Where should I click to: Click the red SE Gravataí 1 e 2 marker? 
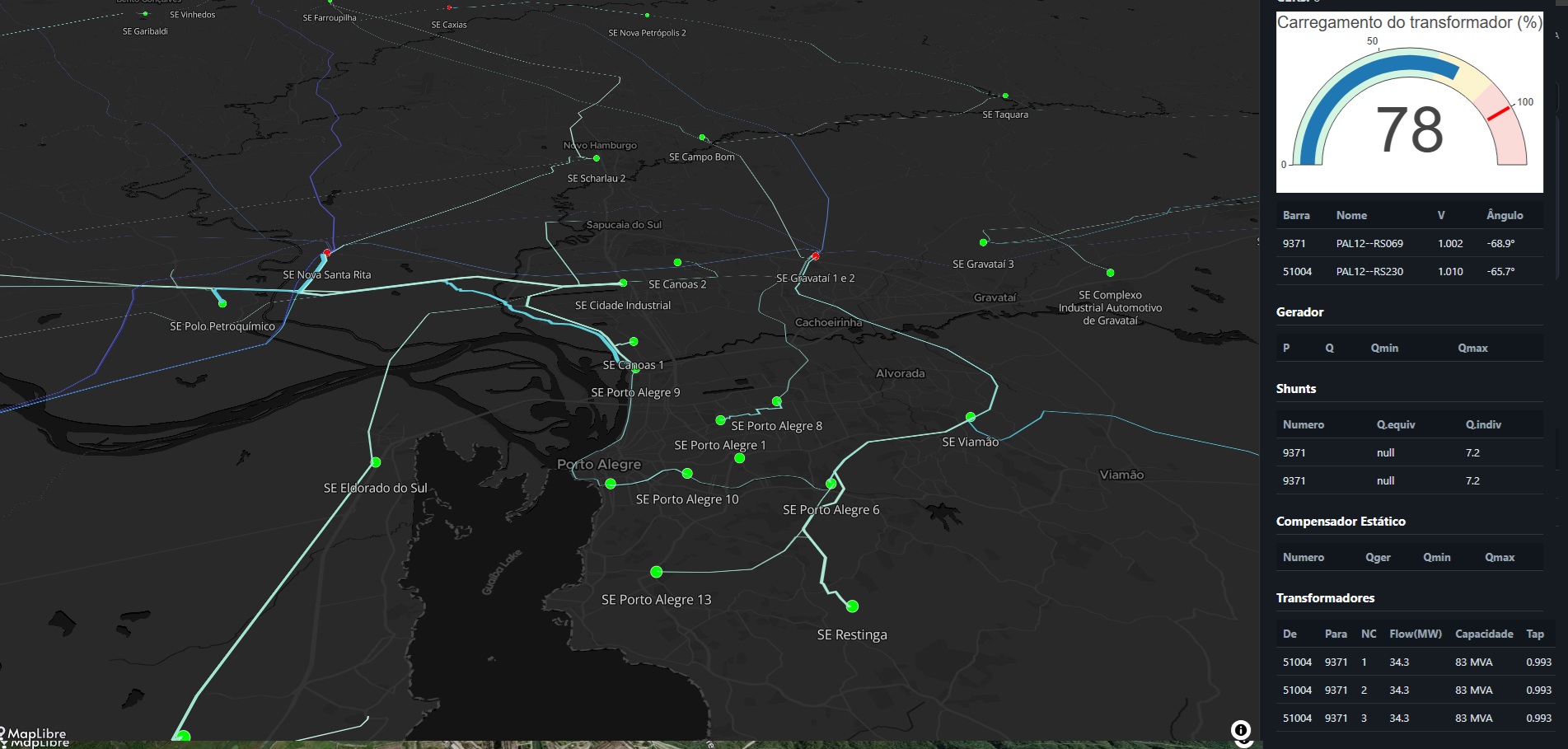click(816, 256)
